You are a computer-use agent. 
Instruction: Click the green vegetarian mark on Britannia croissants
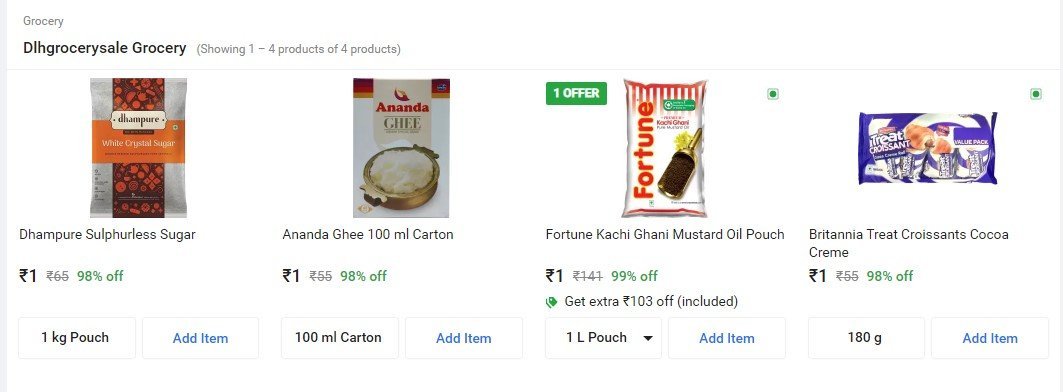pos(1036,94)
